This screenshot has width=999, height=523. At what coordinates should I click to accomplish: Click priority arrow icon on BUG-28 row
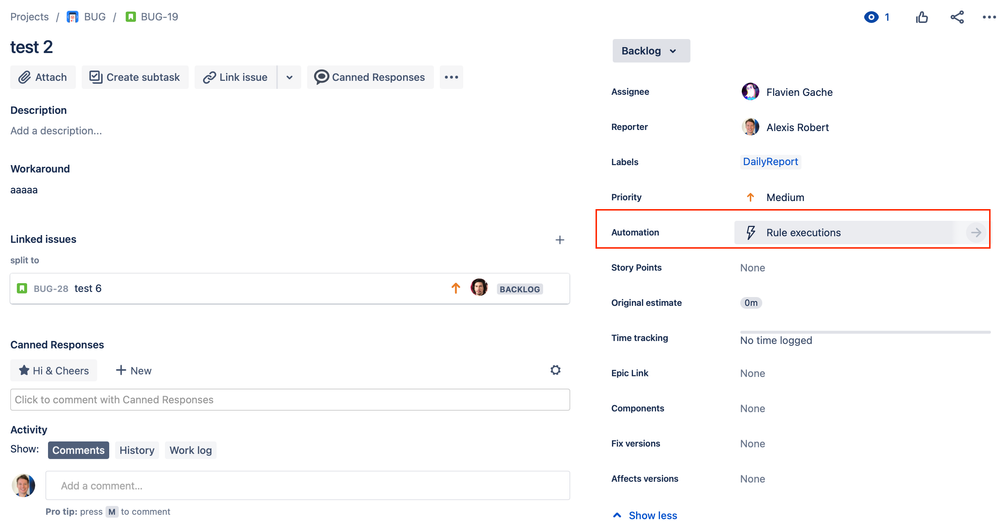point(456,289)
